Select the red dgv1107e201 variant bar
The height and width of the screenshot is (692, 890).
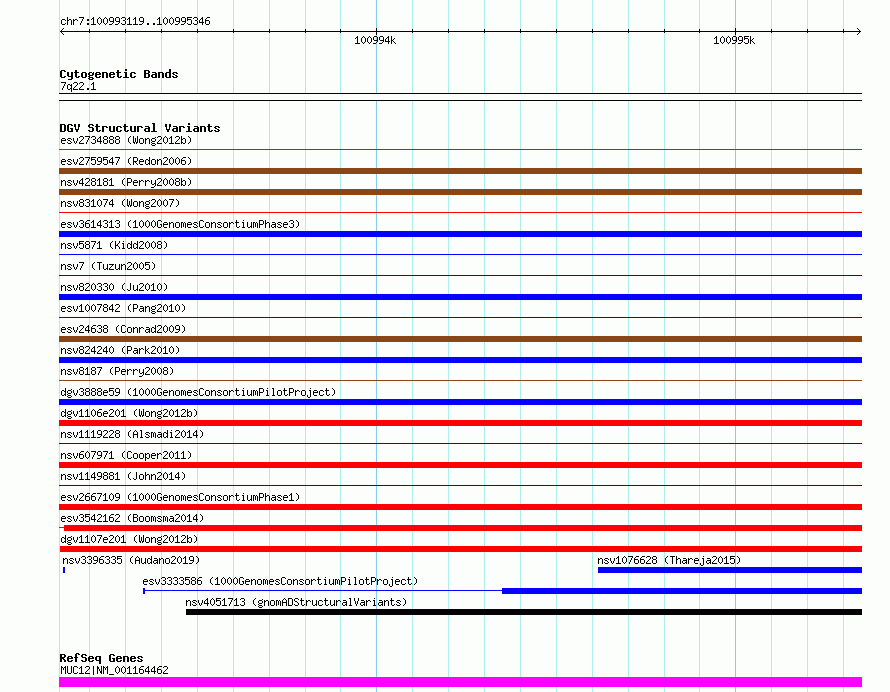pyautogui.click(x=460, y=549)
